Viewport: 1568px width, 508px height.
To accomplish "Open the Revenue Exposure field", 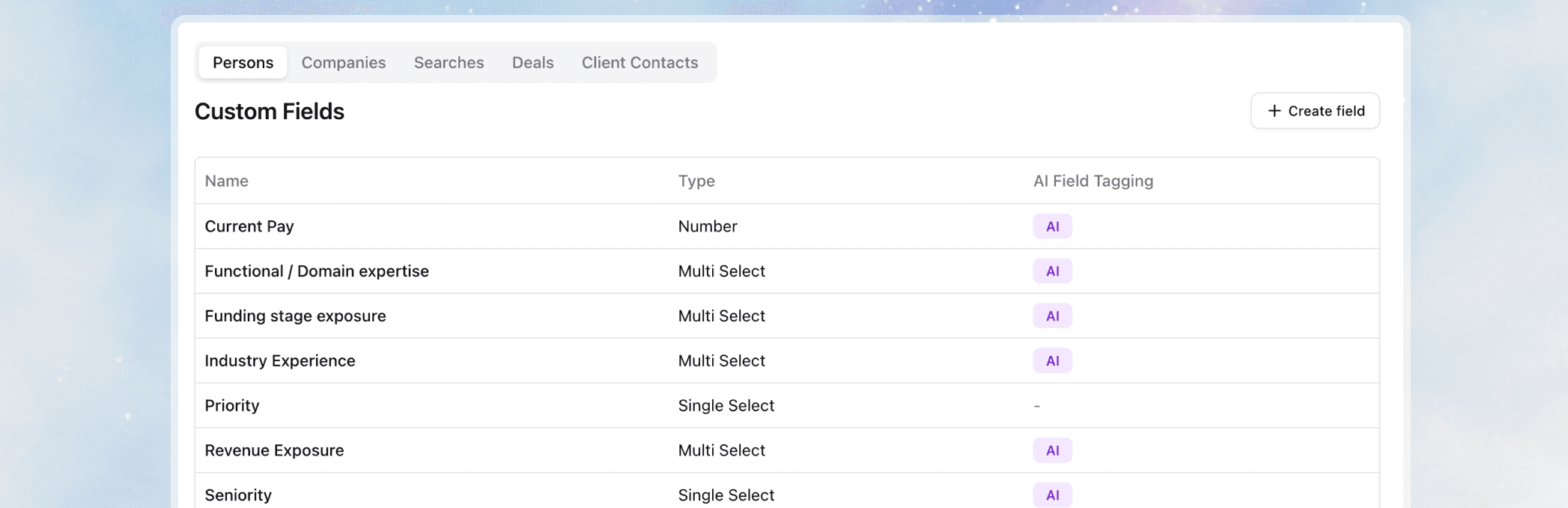I will pyautogui.click(x=274, y=450).
